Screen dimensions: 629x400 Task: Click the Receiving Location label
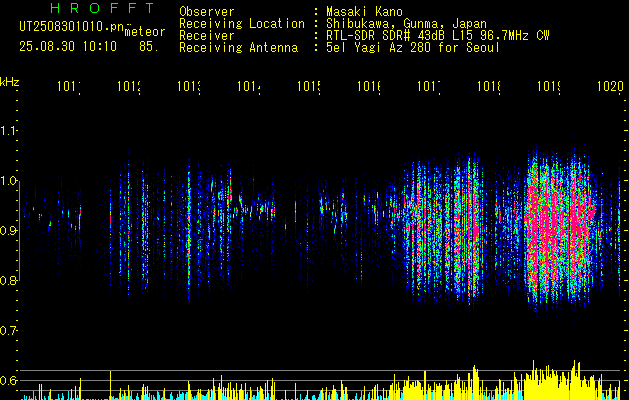[x=242, y=24]
